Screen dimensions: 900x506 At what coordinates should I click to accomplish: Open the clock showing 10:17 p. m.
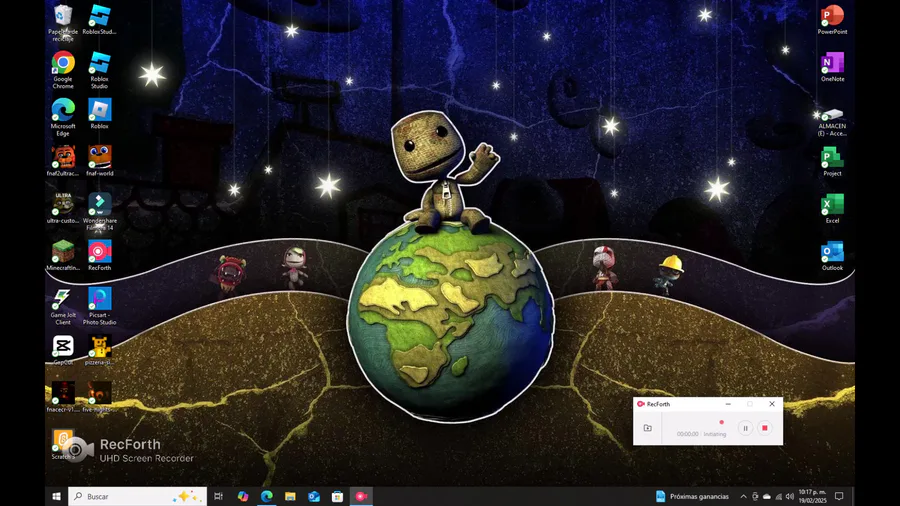[812, 496]
